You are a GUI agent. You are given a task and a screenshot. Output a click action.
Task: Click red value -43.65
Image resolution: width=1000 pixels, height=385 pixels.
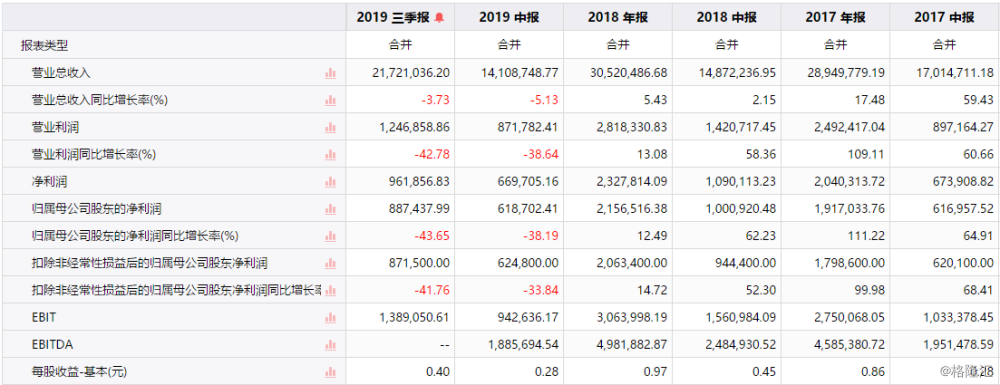tap(433, 236)
